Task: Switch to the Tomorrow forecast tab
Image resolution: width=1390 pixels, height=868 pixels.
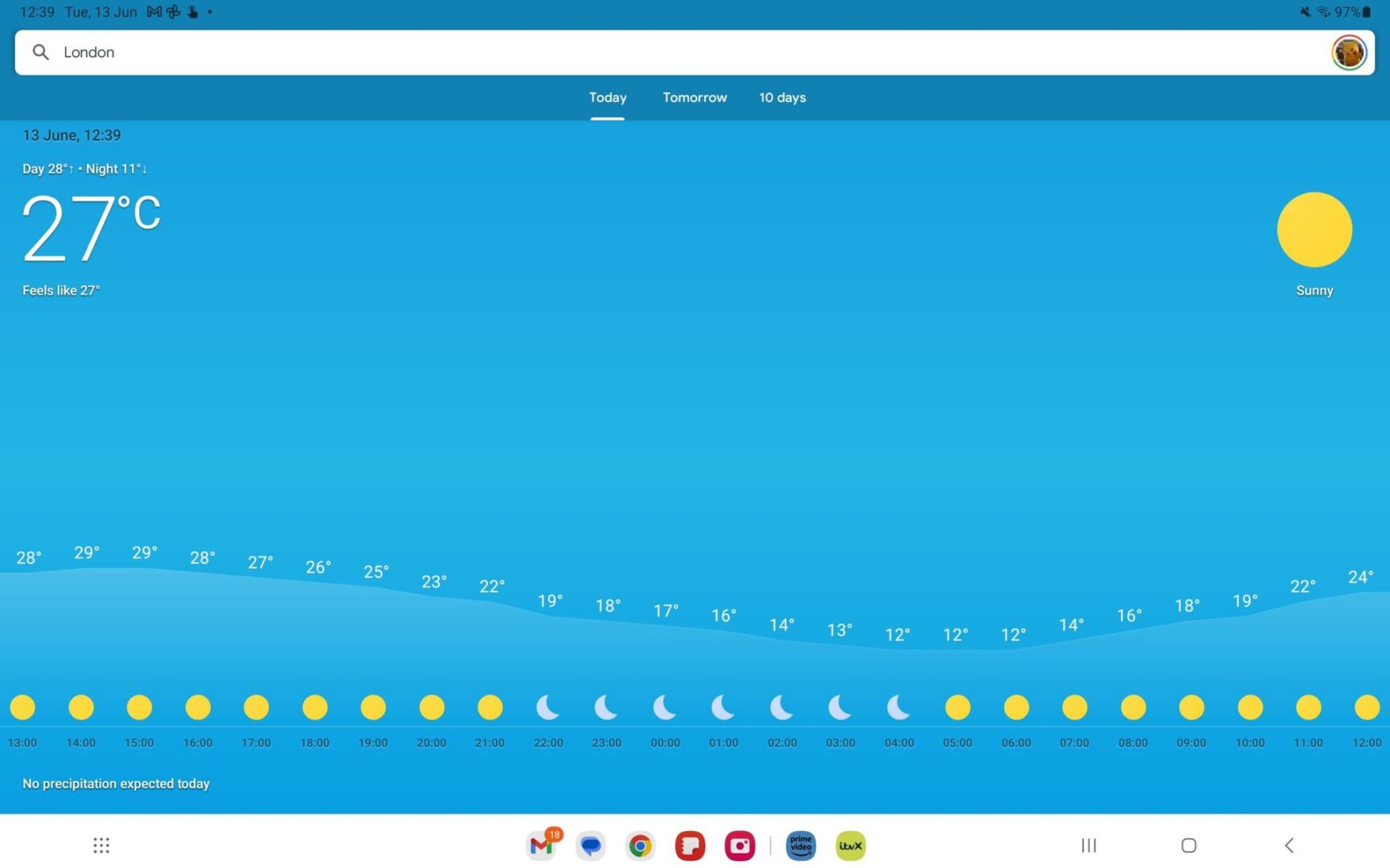Action: point(694,97)
